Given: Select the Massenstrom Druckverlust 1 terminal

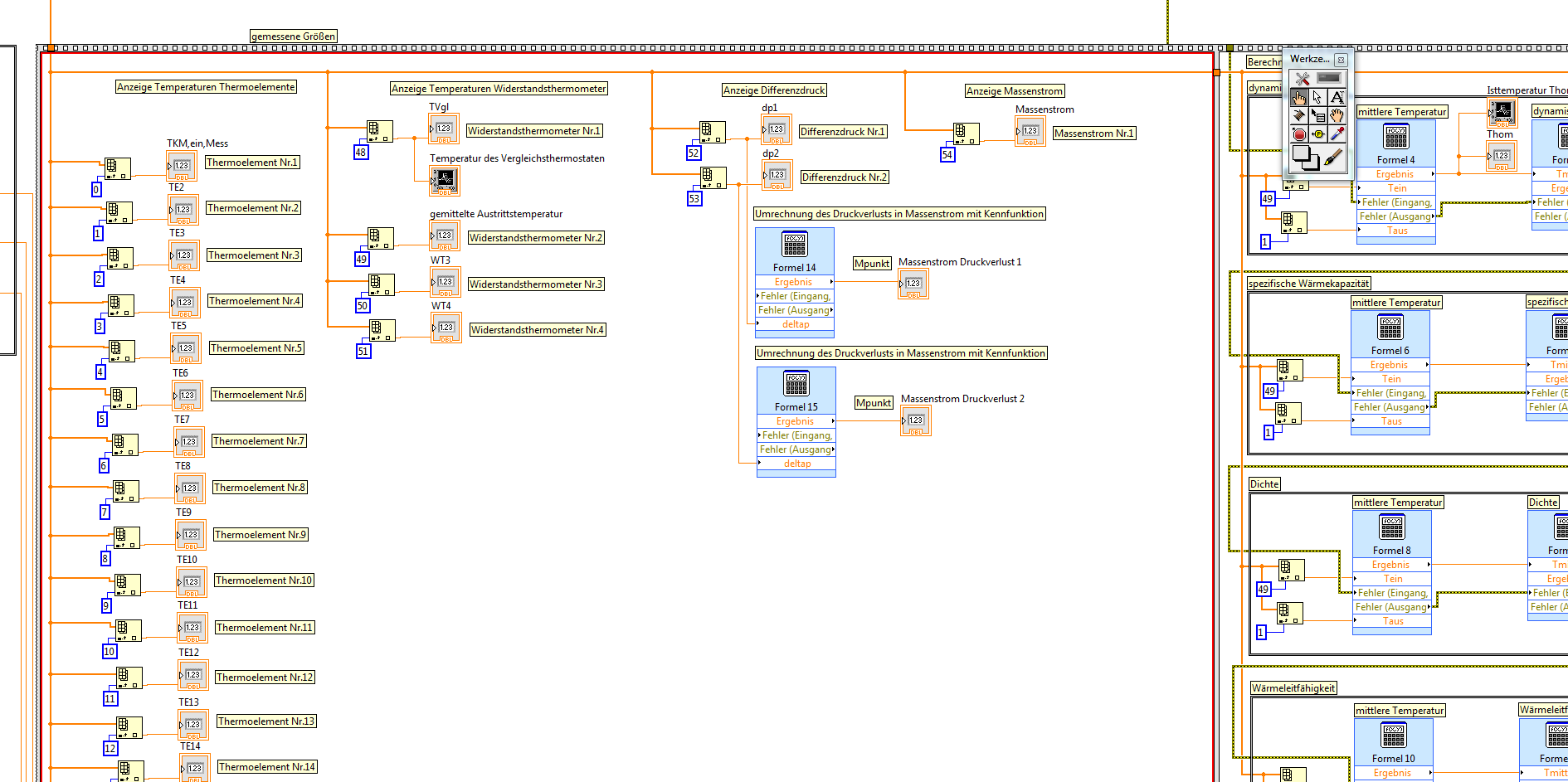Looking at the screenshot, I should click(913, 284).
